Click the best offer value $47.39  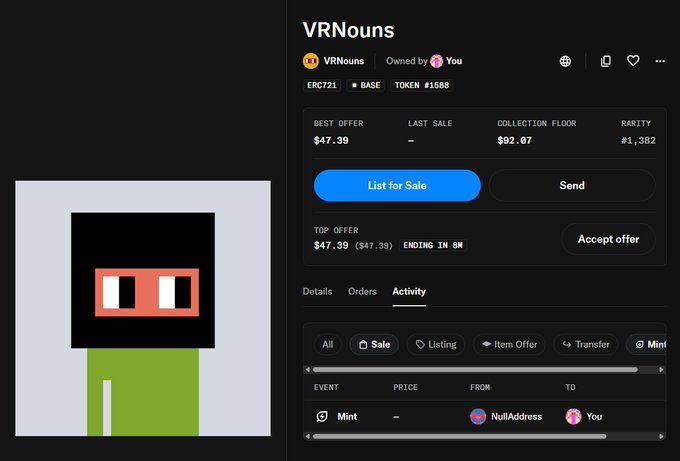(331, 141)
